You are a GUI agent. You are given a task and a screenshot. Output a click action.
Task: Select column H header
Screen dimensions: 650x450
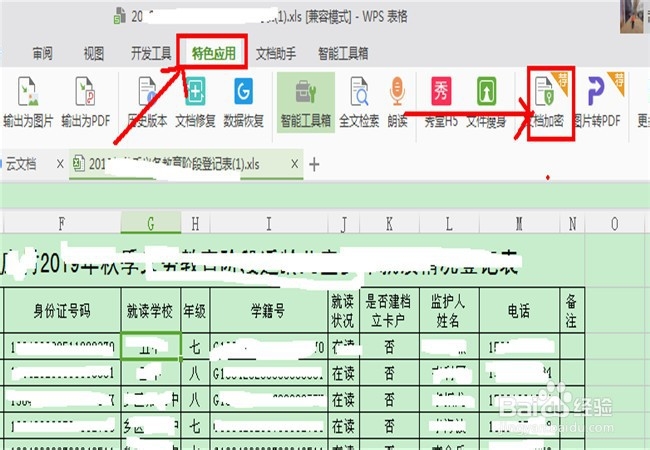coord(195,224)
